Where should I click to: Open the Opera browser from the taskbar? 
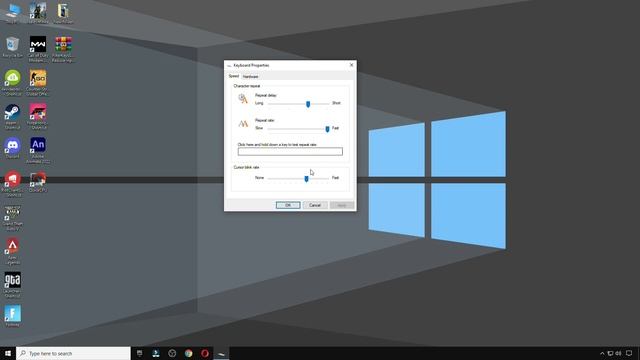(x=205, y=353)
